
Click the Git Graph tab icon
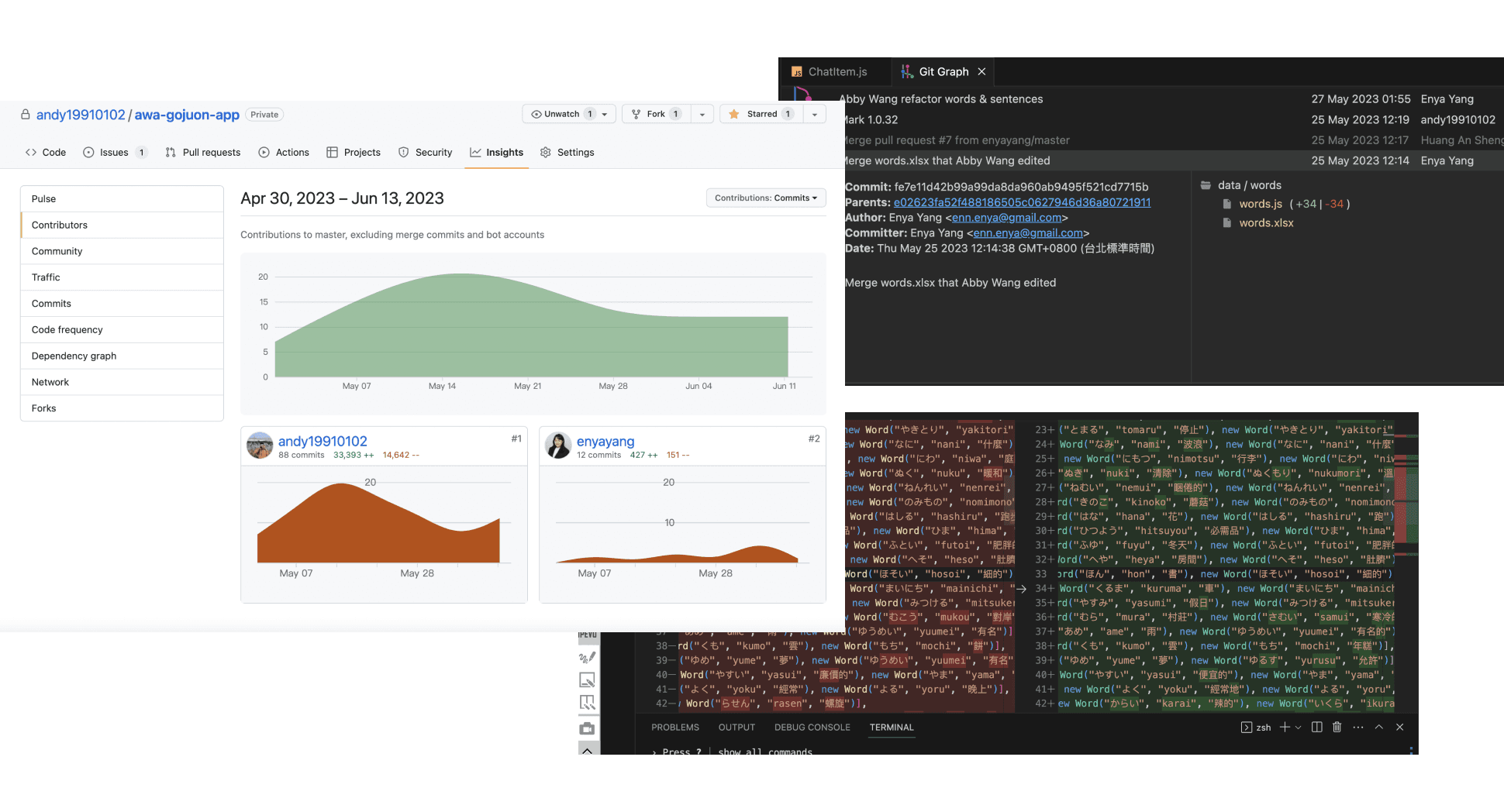point(906,71)
